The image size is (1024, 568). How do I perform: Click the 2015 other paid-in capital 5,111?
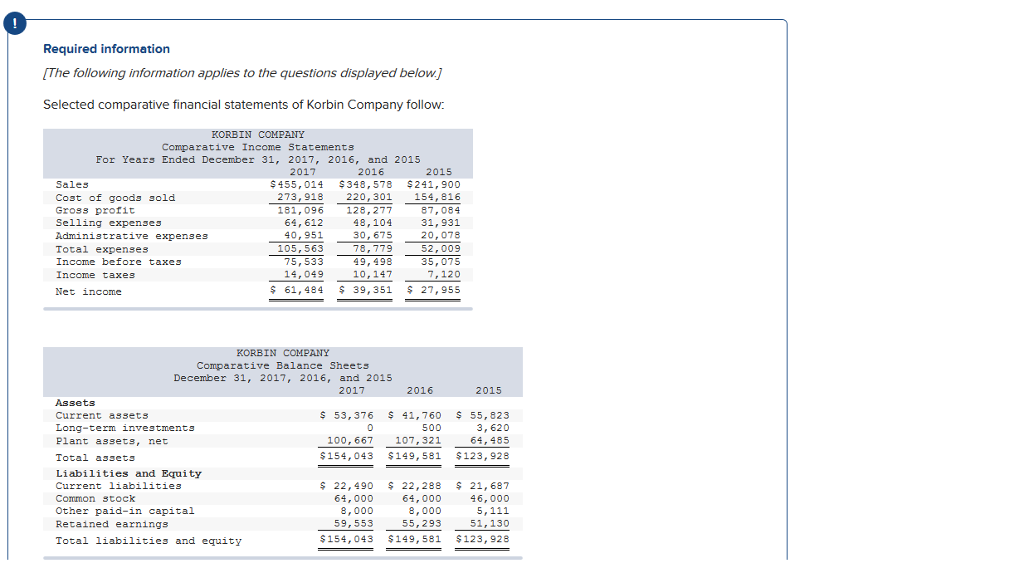coord(493,511)
